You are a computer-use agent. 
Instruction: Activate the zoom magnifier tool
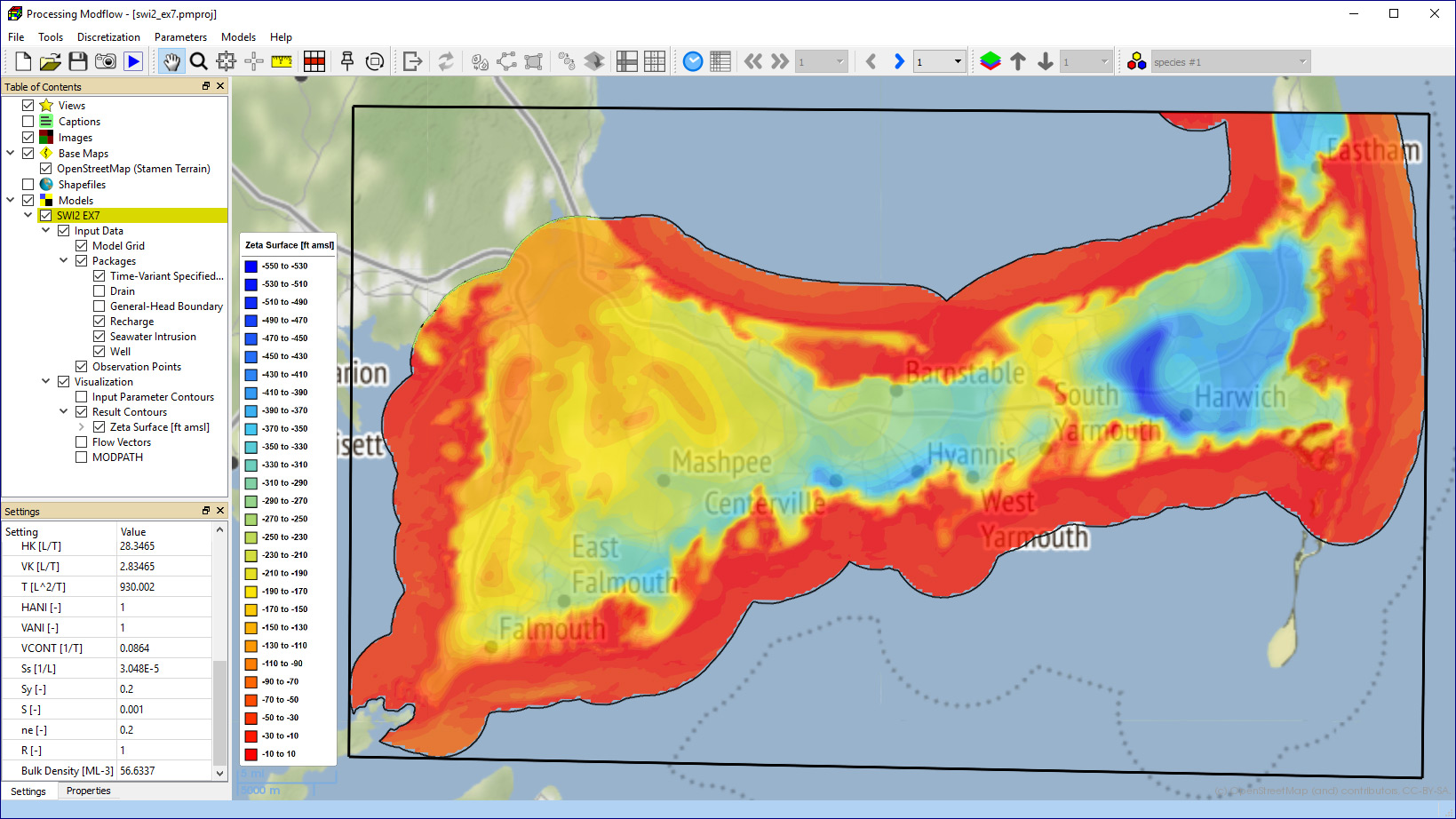point(199,61)
